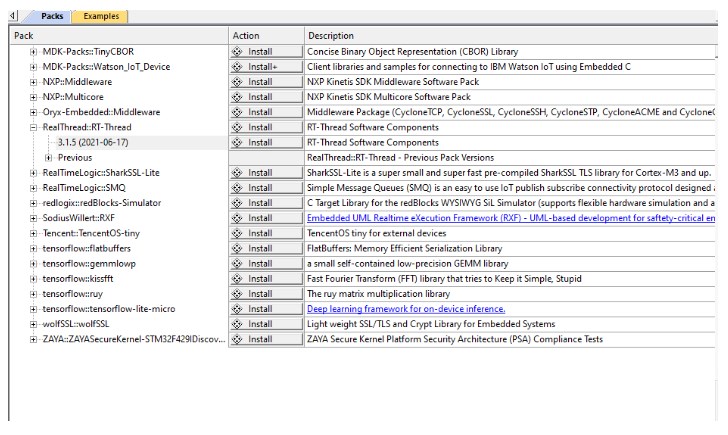
Task: Select 'TencentOS tiny for external devices' text
Action: 377,233
